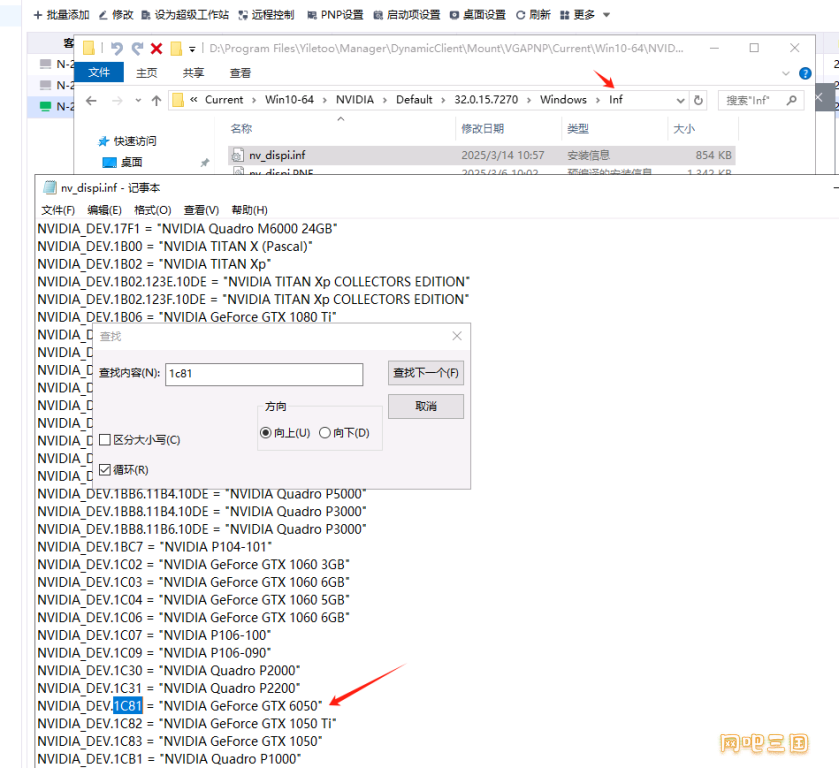Click the Default breadcrumb segment
This screenshot has width=839, height=768.
pyautogui.click(x=414, y=100)
